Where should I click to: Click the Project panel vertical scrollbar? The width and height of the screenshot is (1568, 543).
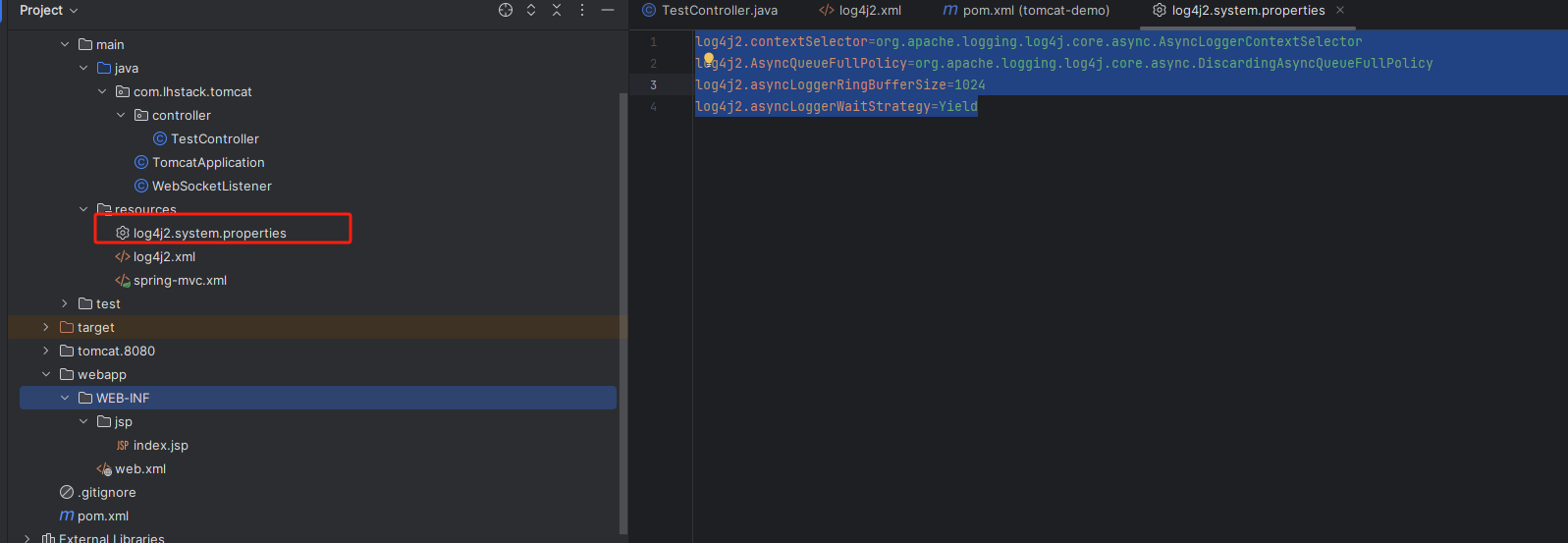click(622, 295)
